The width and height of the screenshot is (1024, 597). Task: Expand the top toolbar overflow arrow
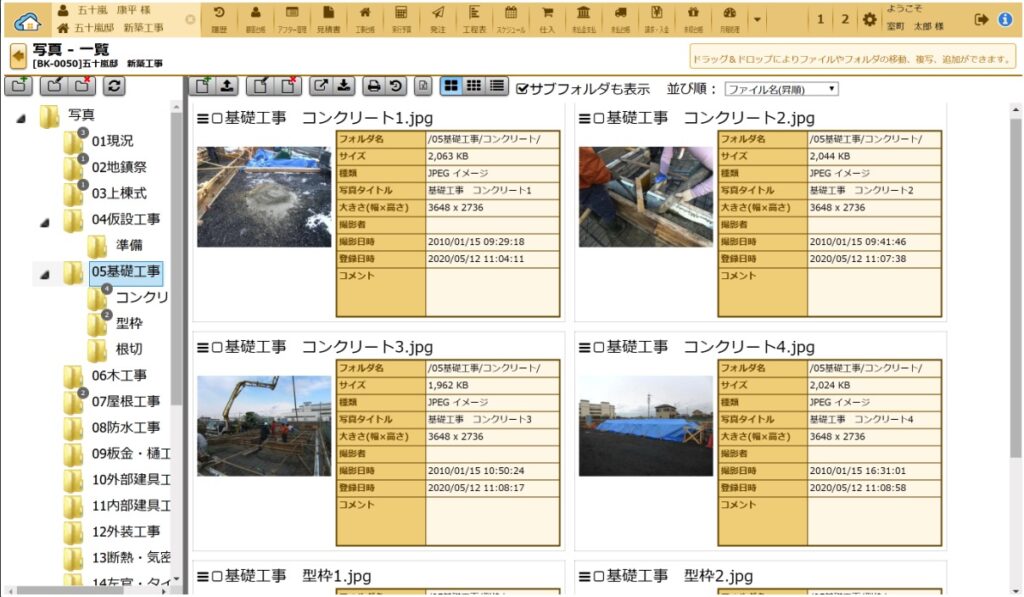757,20
